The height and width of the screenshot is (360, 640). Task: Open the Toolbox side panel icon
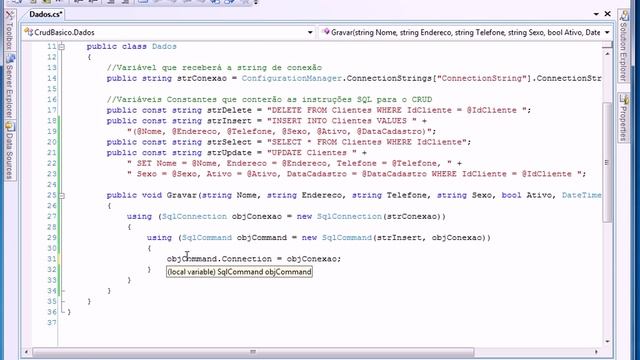point(10,16)
